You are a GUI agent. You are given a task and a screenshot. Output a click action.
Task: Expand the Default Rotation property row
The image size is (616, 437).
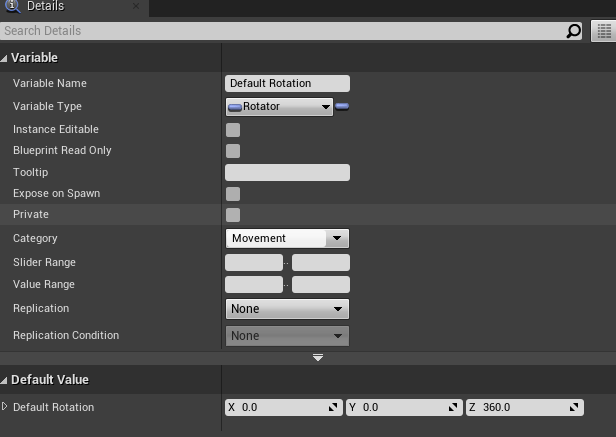click(x=5, y=407)
